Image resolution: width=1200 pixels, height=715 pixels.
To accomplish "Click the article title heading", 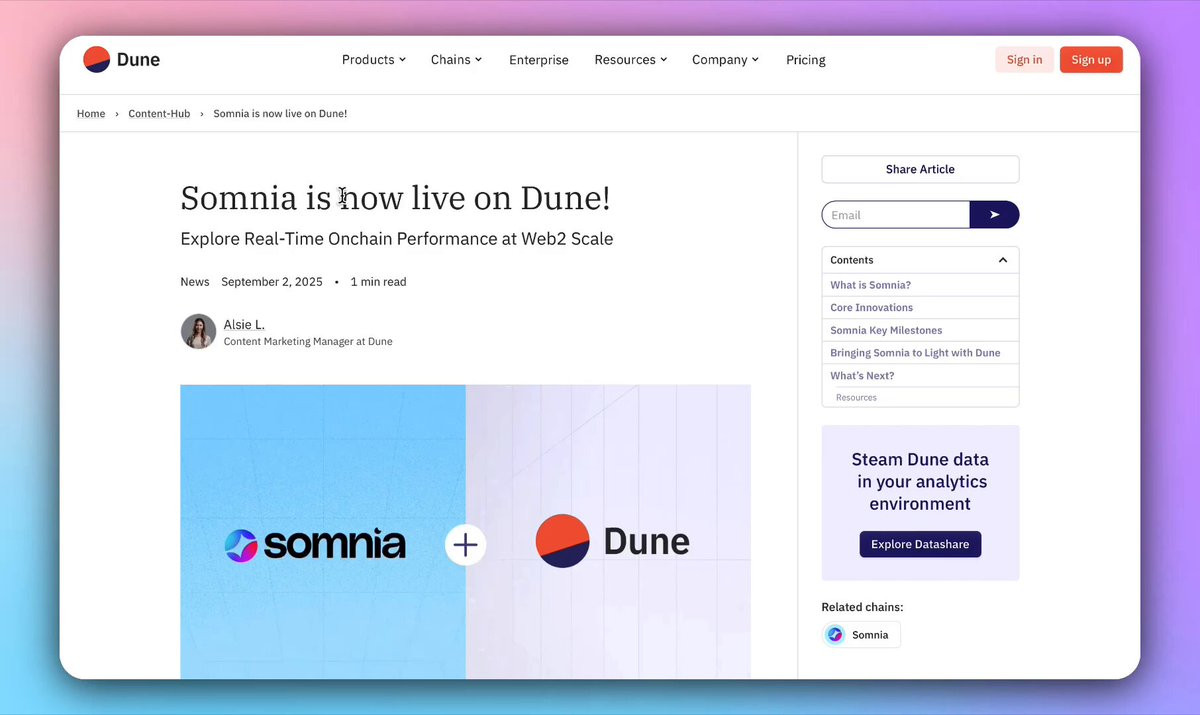I will [395, 198].
